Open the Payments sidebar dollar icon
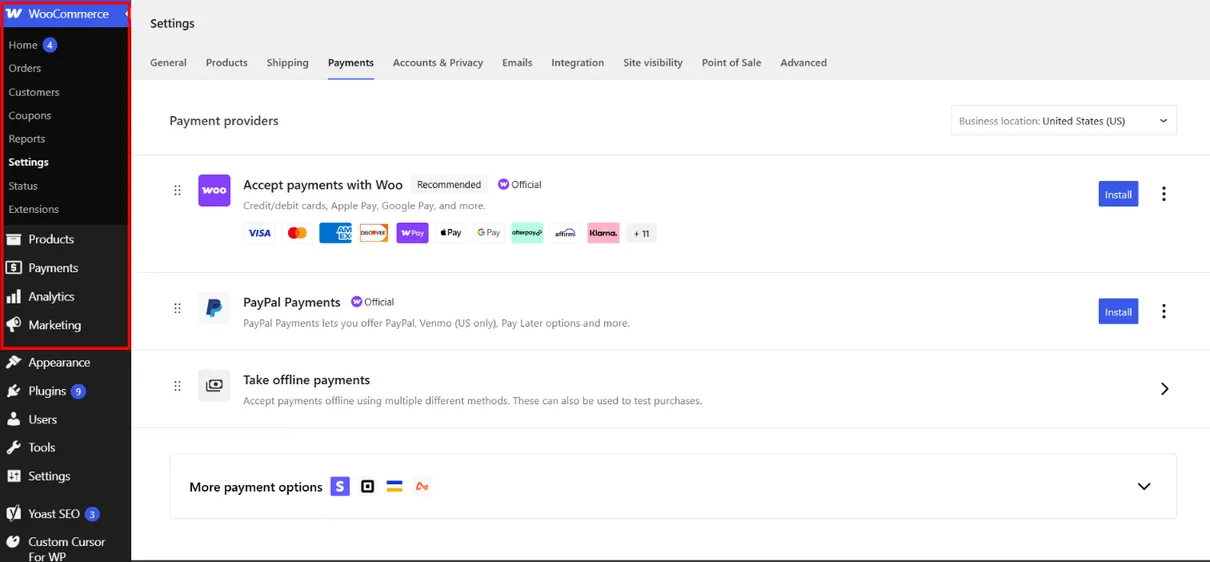Screen dimensions: 1210x562 tap(14, 268)
